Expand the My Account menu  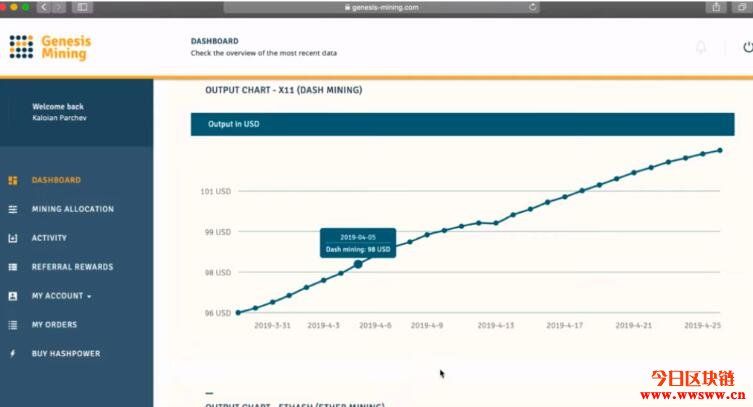[61, 296]
